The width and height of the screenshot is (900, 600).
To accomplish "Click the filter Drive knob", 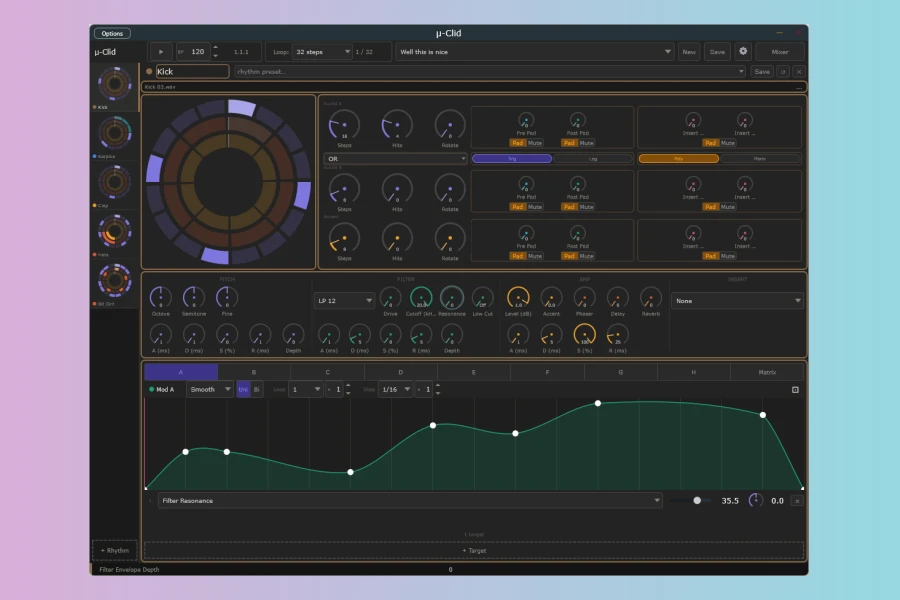I will (390, 298).
